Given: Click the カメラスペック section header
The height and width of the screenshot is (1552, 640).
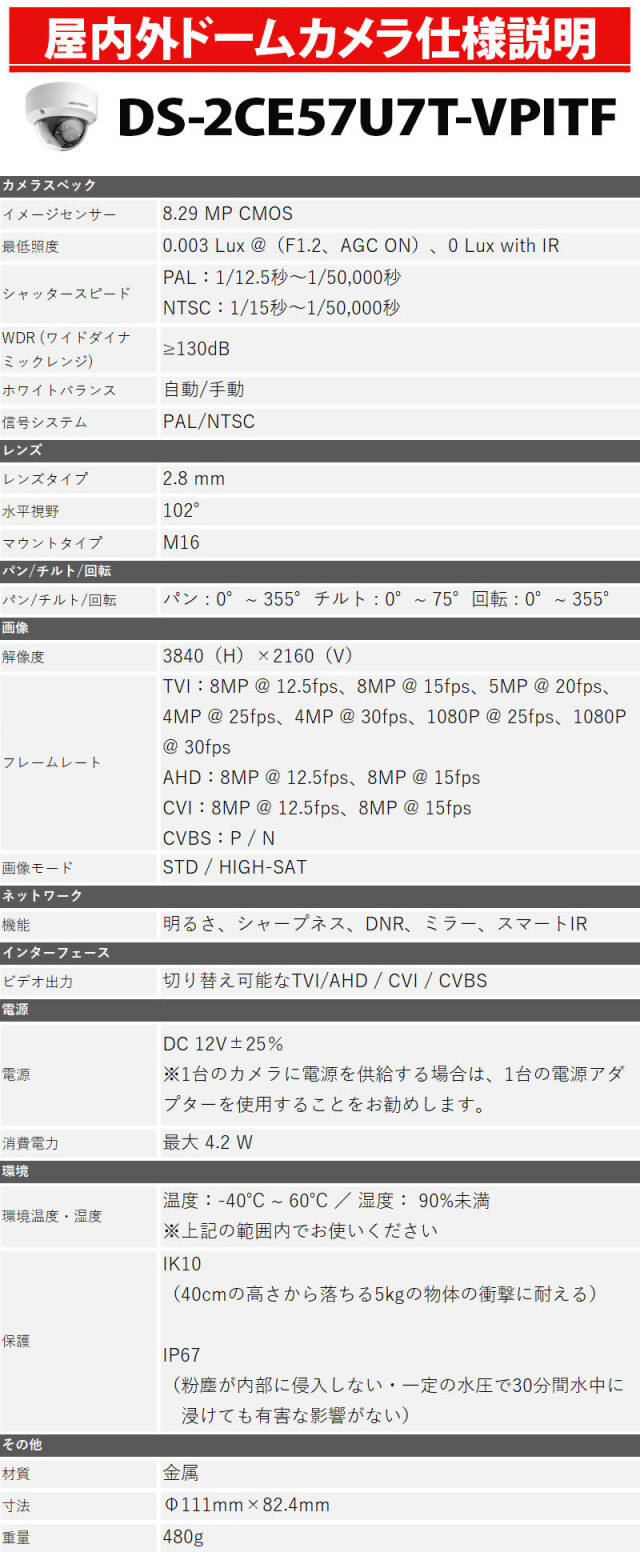Looking at the screenshot, I should [x=50, y=186].
